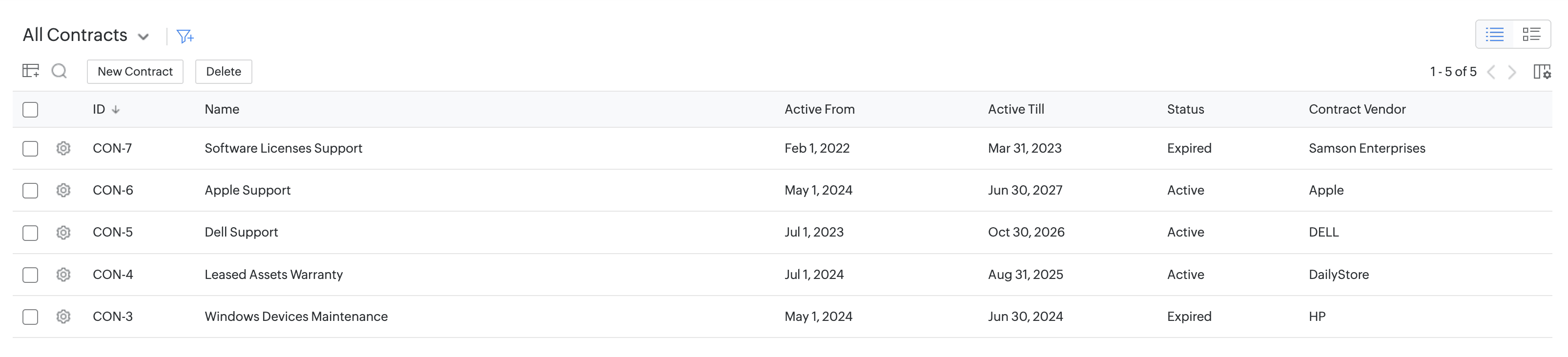Tick the select-all header checkbox
The height and width of the screenshot is (357, 1568).
click(30, 109)
